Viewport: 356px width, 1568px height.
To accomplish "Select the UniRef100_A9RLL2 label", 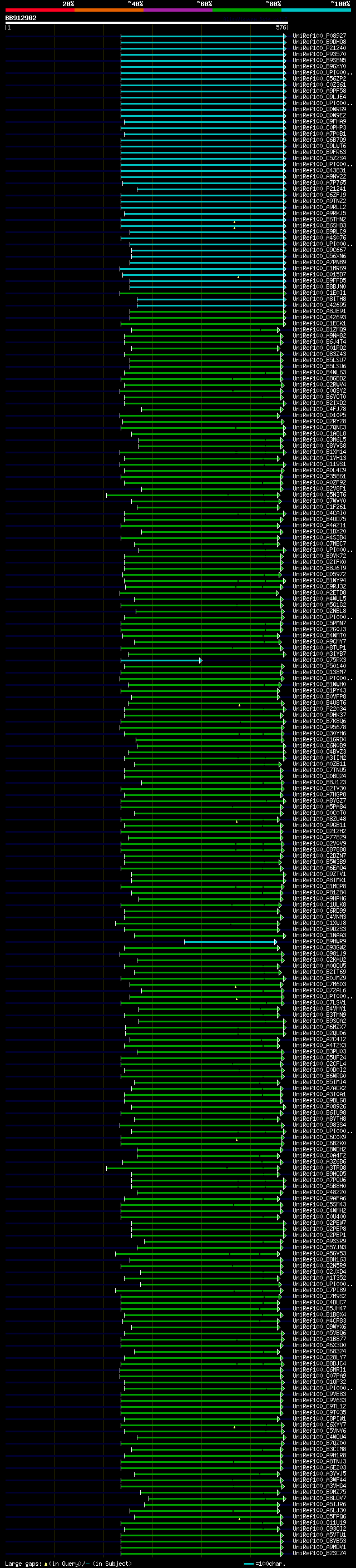I will 319,207.
